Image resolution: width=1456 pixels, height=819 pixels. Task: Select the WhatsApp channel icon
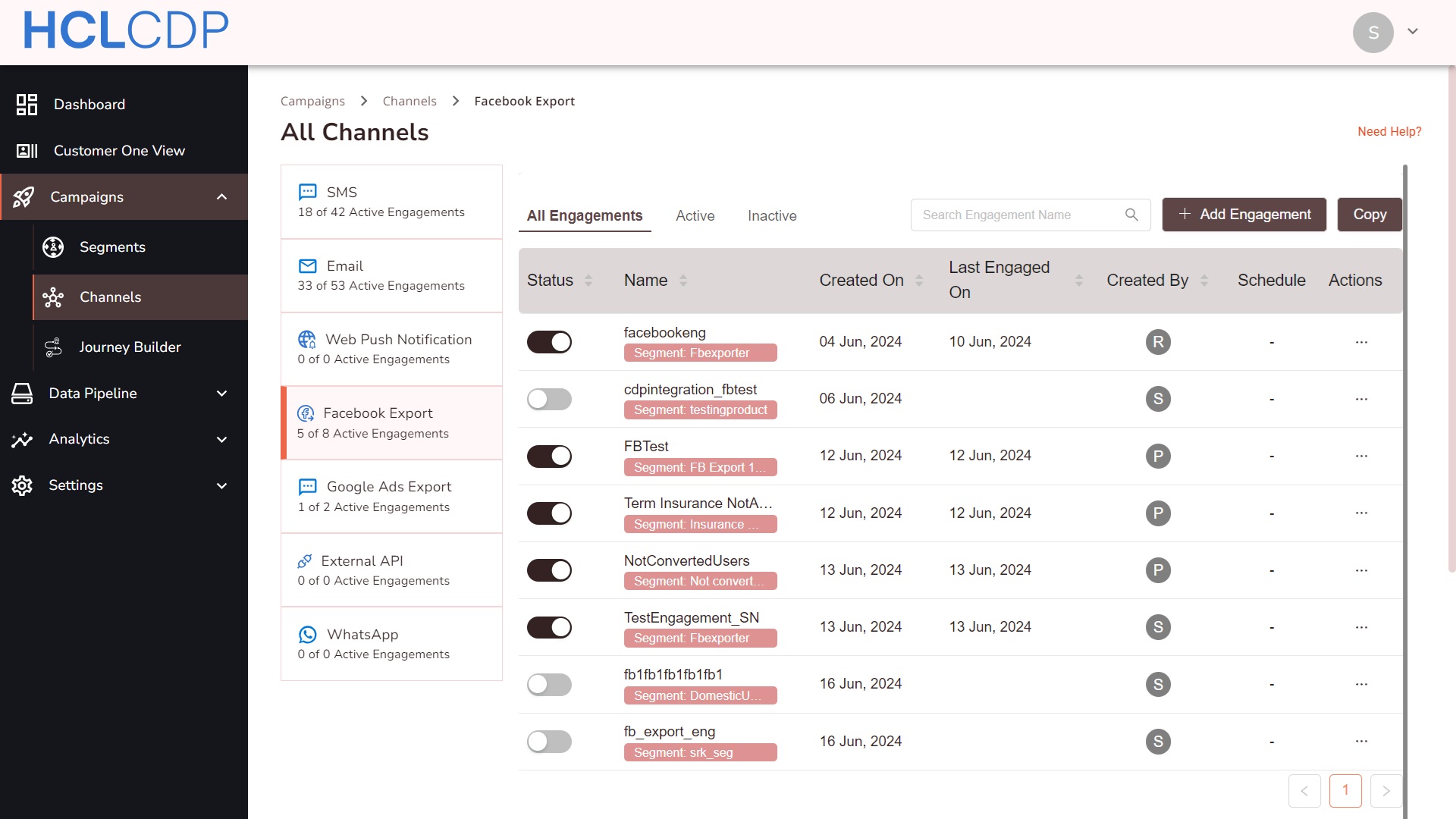pos(307,635)
